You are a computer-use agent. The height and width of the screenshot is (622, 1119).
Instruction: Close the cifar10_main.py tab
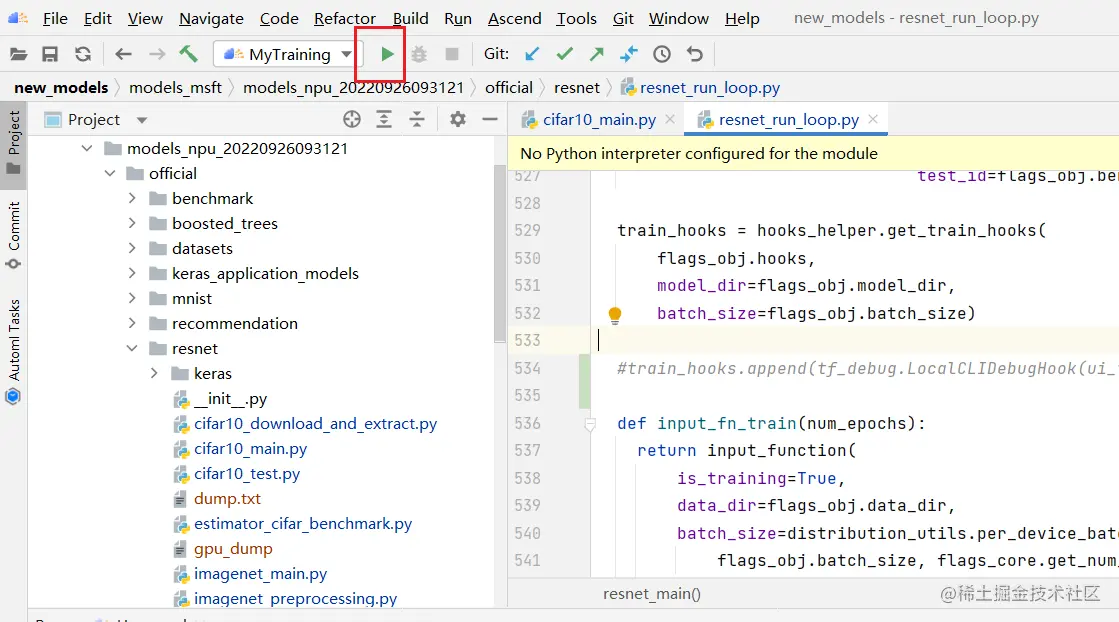pyautogui.click(x=670, y=120)
